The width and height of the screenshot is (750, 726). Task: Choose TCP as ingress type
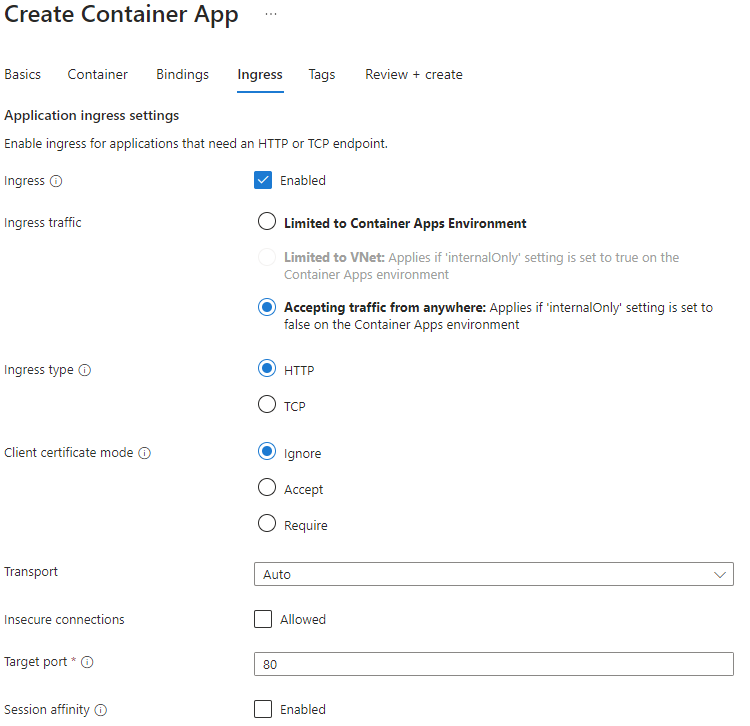tap(267, 405)
